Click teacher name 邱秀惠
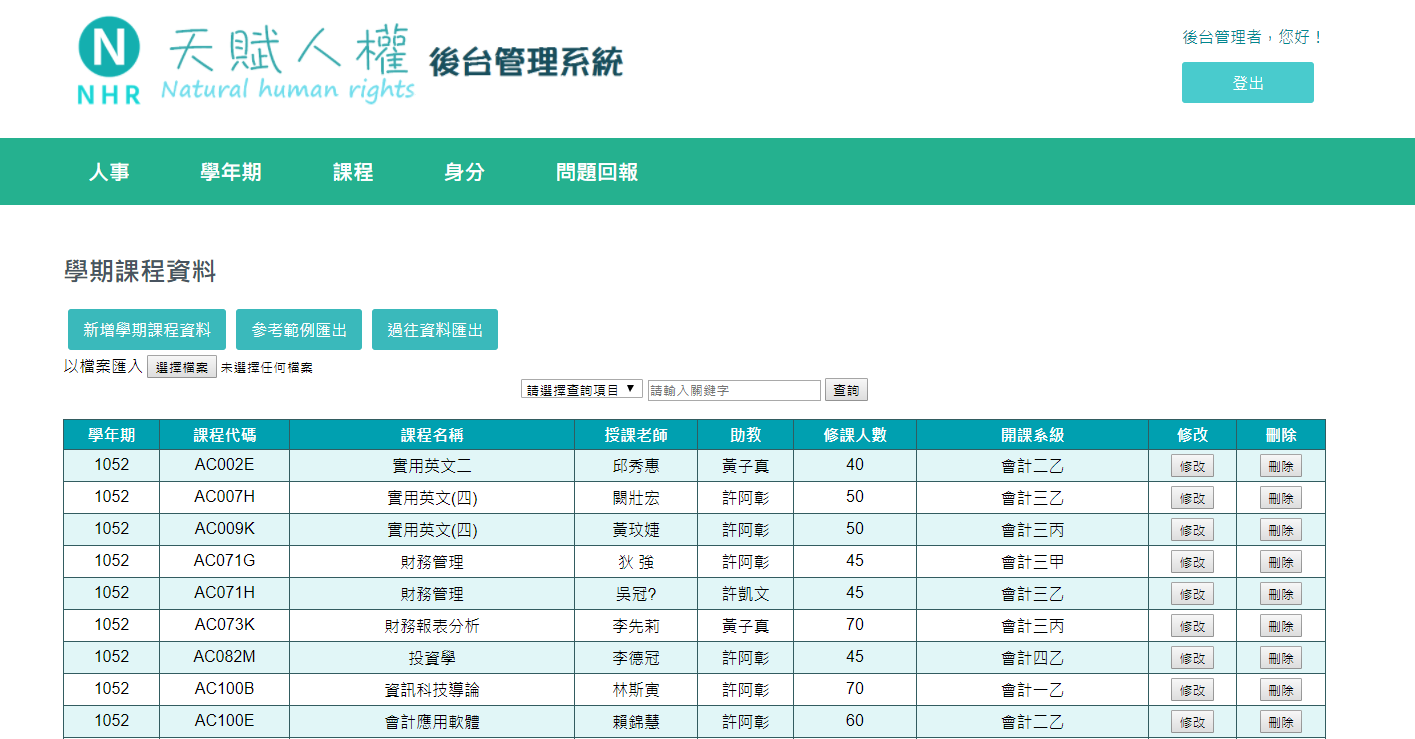 pyautogui.click(x=636, y=466)
